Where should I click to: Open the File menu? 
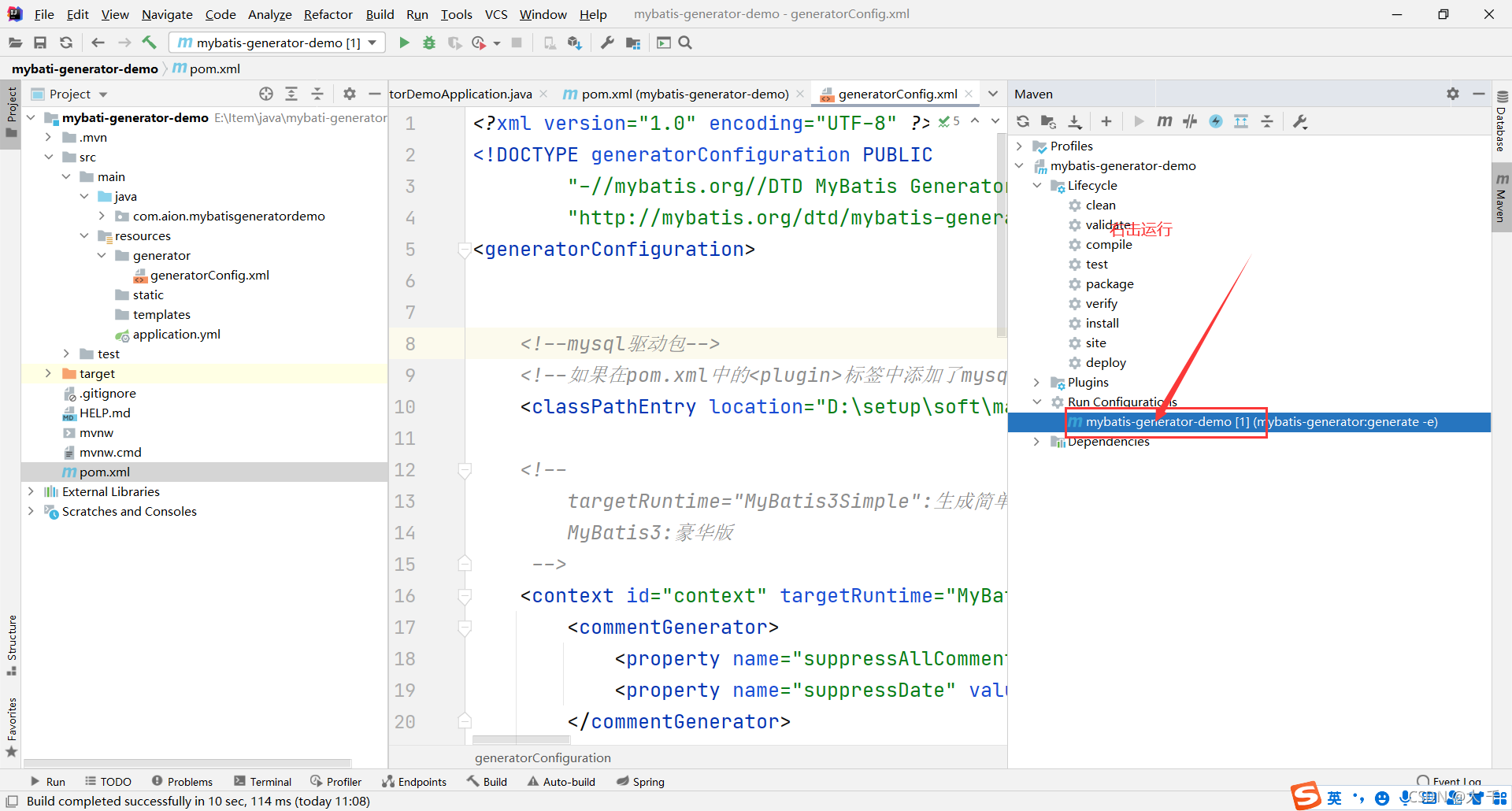(x=44, y=14)
